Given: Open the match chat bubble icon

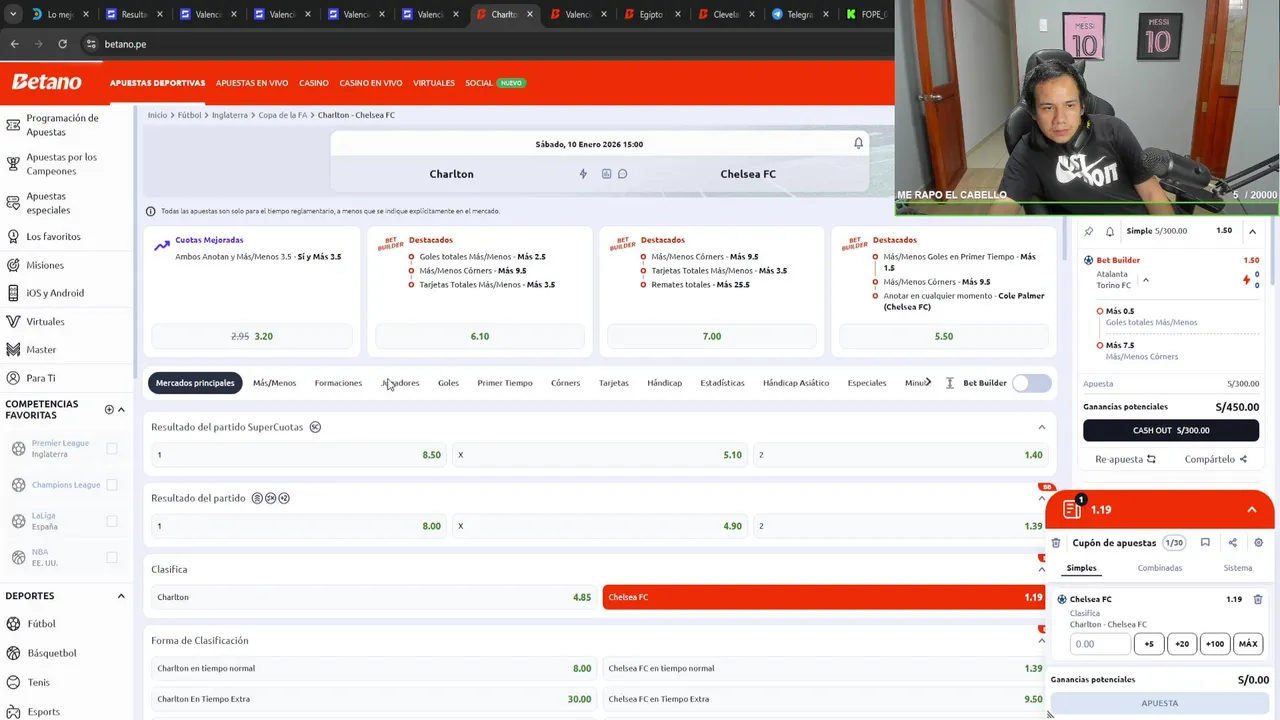Looking at the screenshot, I should 622,174.
